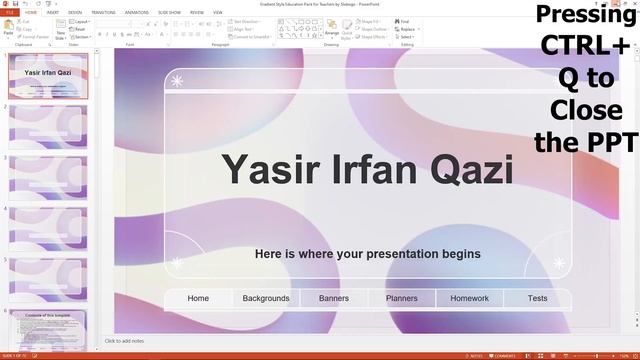Viewport: 640px width, 360px height.
Task: Select slide 3 thumbnail
Action: tap(48, 178)
